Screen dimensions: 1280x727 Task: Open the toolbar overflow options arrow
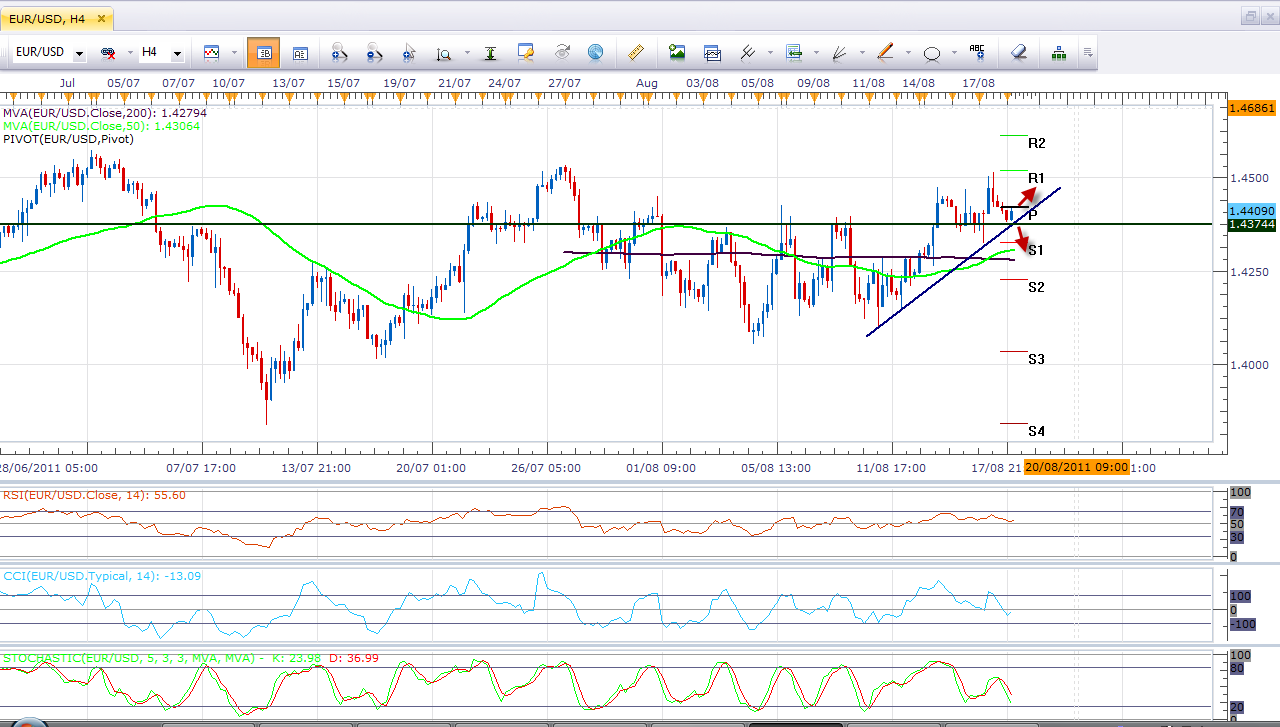click(x=1087, y=53)
